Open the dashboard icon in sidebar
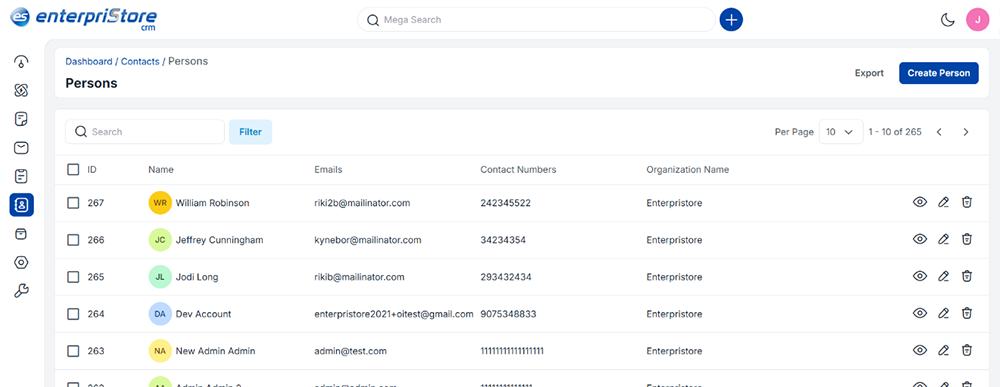1000x387 pixels. tap(21, 62)
